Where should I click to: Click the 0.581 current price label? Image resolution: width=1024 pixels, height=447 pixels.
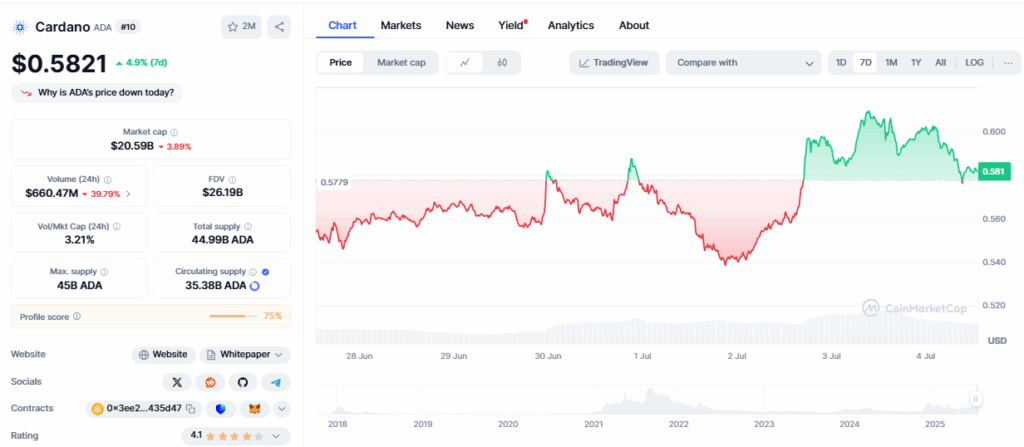coord(993,171)
